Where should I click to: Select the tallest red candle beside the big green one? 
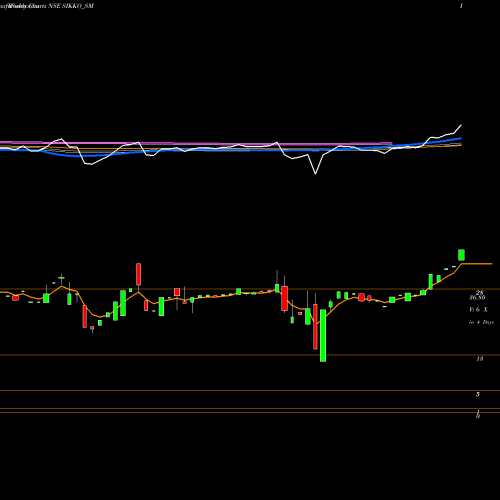tap(315, 326)
